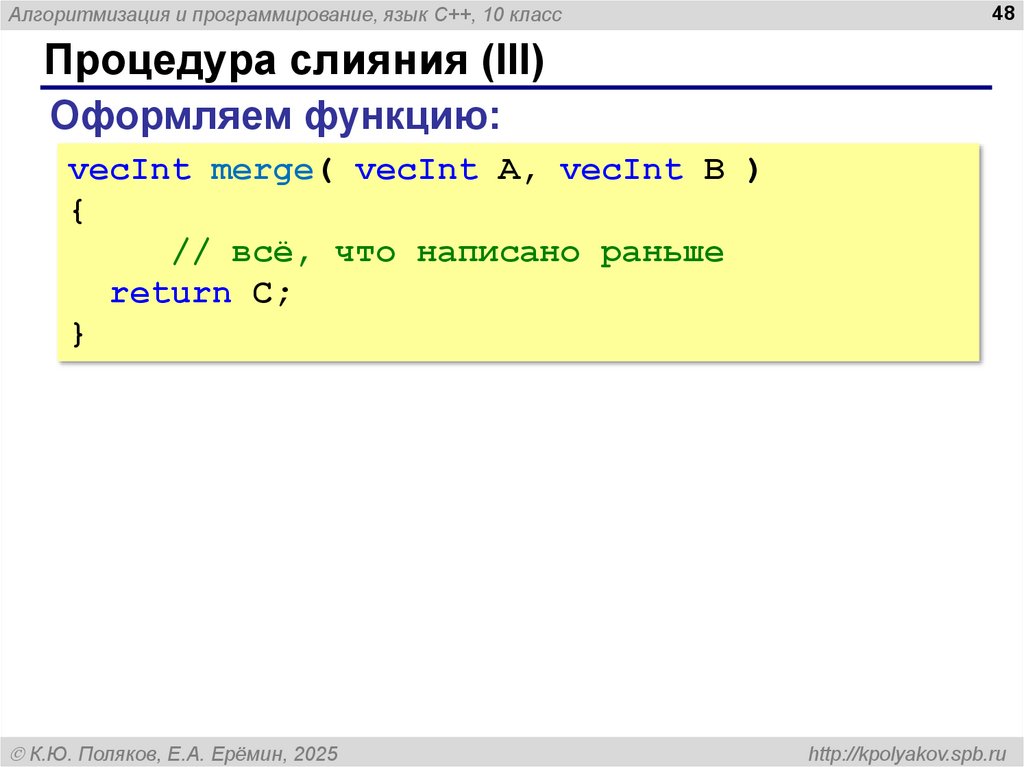Click parameter 'vecInt A' in function signature
Image resolution: width=1024 pixels, height=767 pixels.
[x=438, y=170]
